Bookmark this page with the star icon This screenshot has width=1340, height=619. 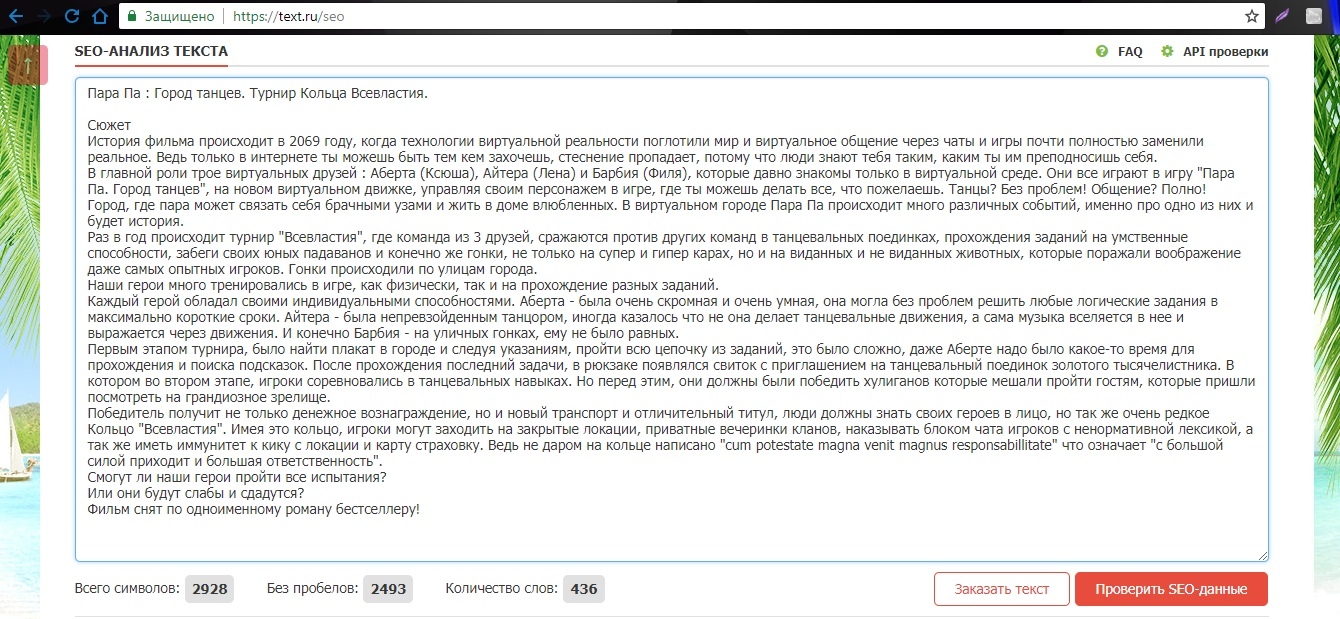click(x=1251, y=17)
